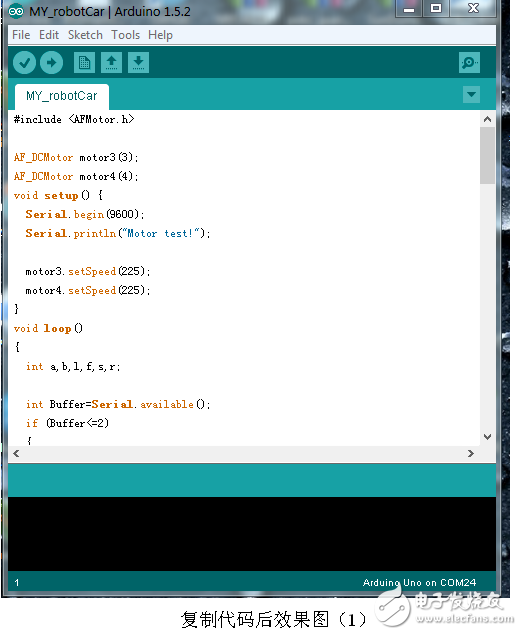522x635 pixels.
Task: Minimize the Arduino window
Action: click(409, 9)
